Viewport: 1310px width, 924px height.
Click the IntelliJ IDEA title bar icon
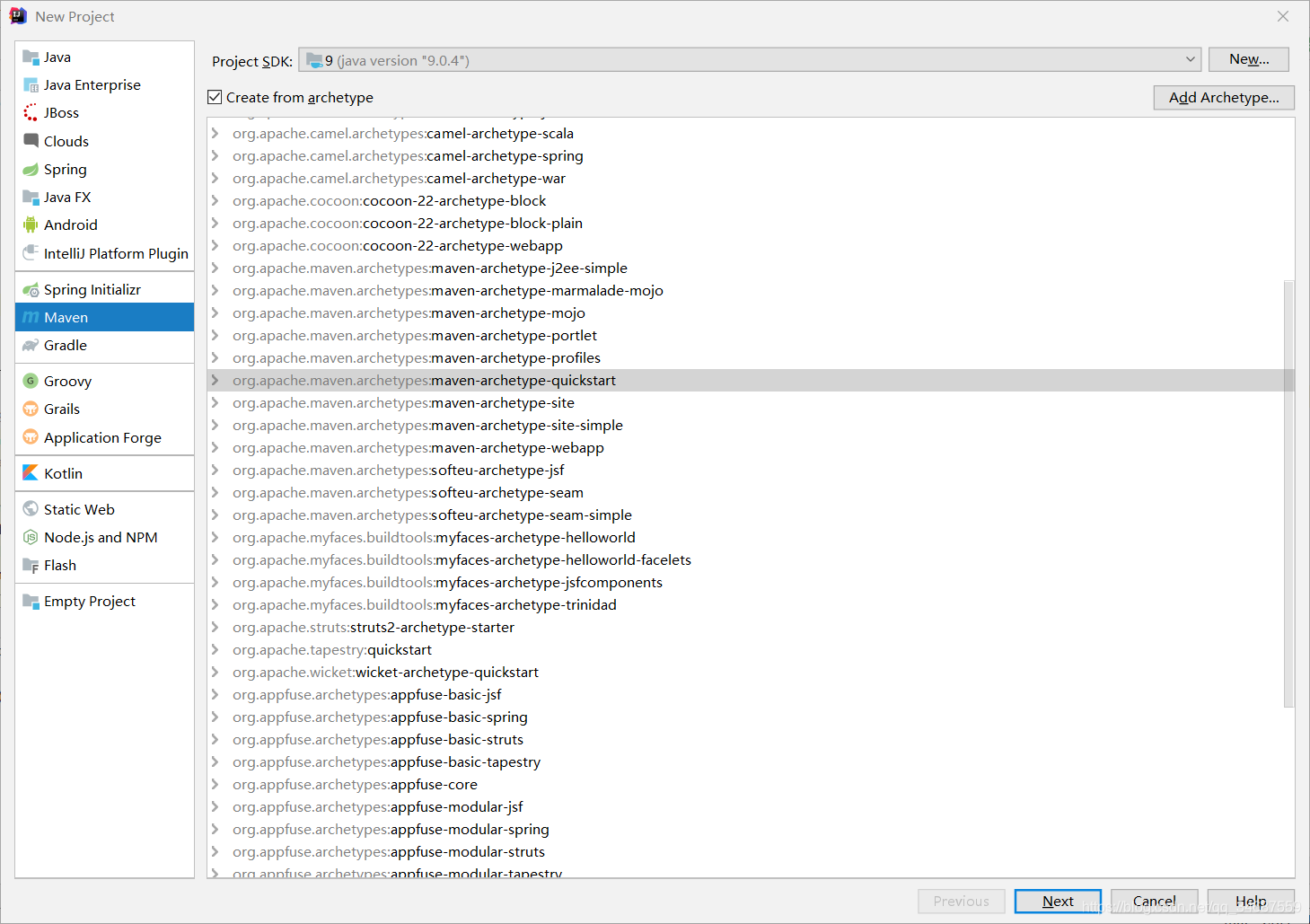click(18, 16)
